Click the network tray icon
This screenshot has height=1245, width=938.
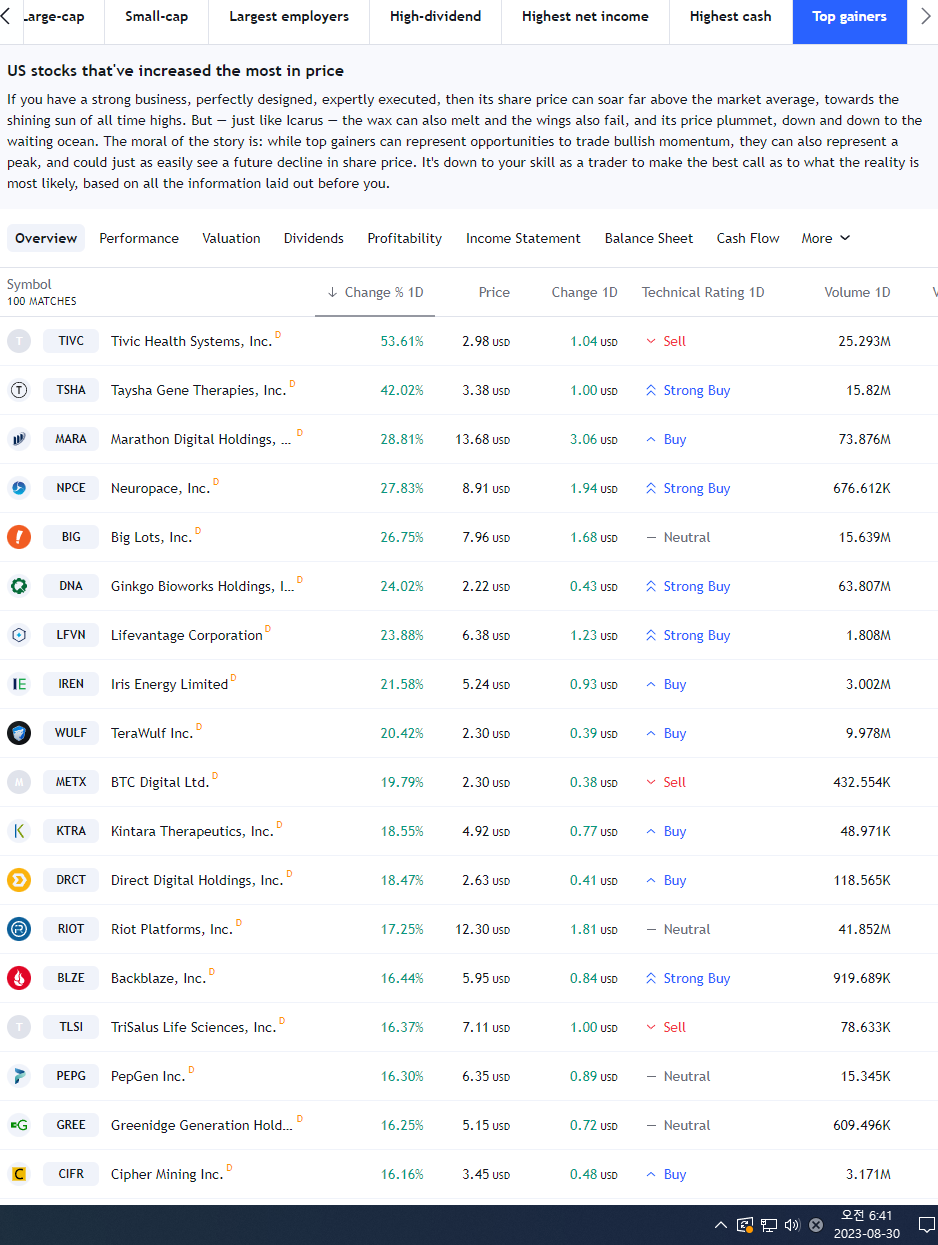coord(769,1225)
